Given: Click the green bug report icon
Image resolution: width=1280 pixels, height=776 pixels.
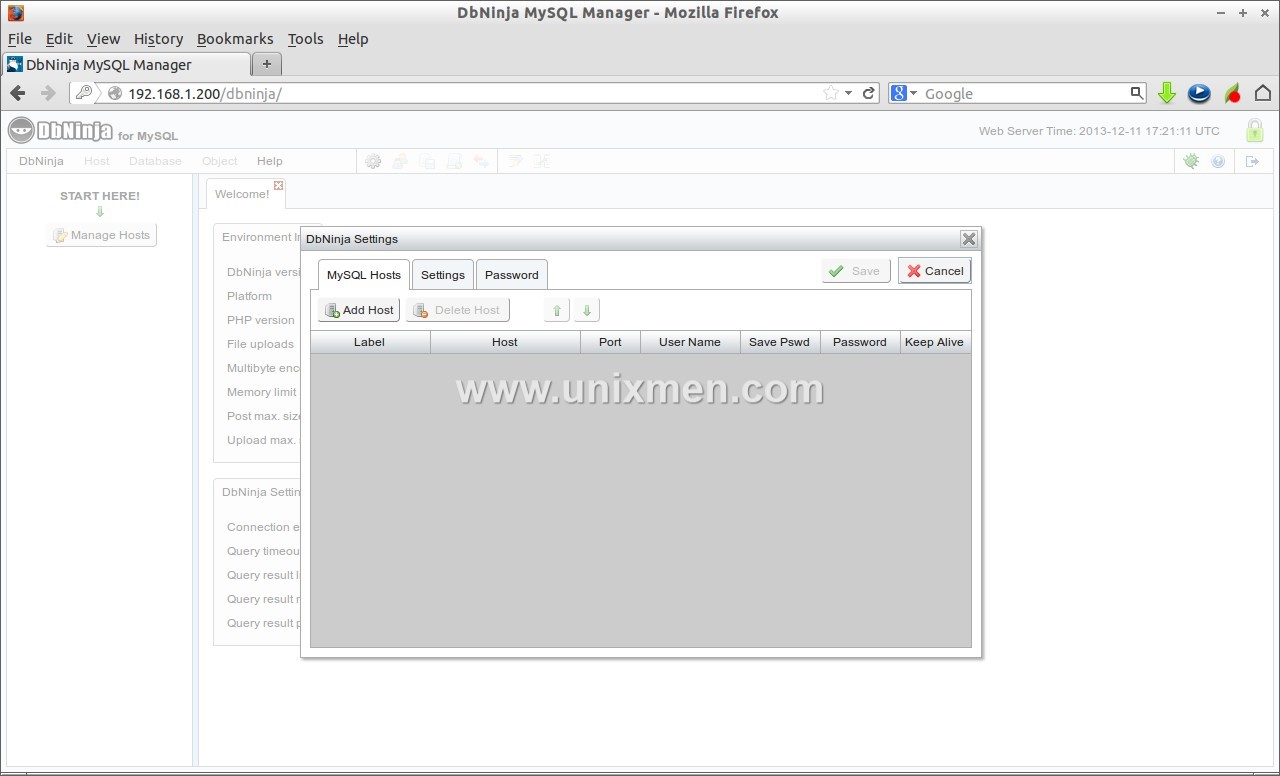Looking at the screenshot, I should [1191, 161].
